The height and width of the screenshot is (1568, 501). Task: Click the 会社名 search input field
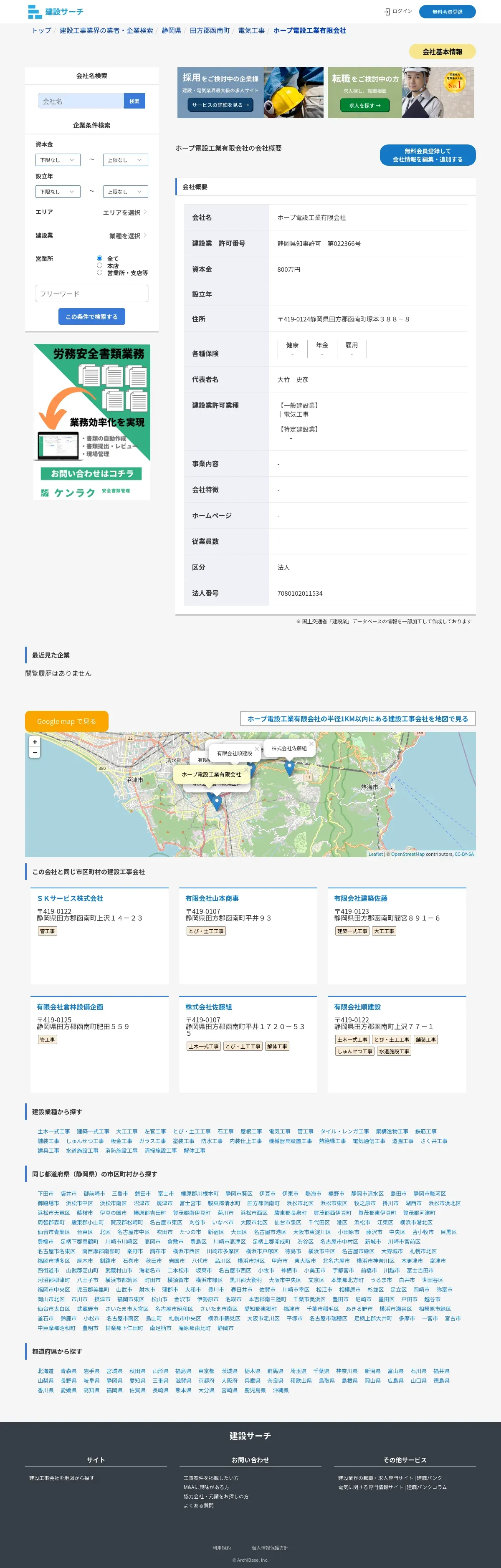(x=81, y=101)
